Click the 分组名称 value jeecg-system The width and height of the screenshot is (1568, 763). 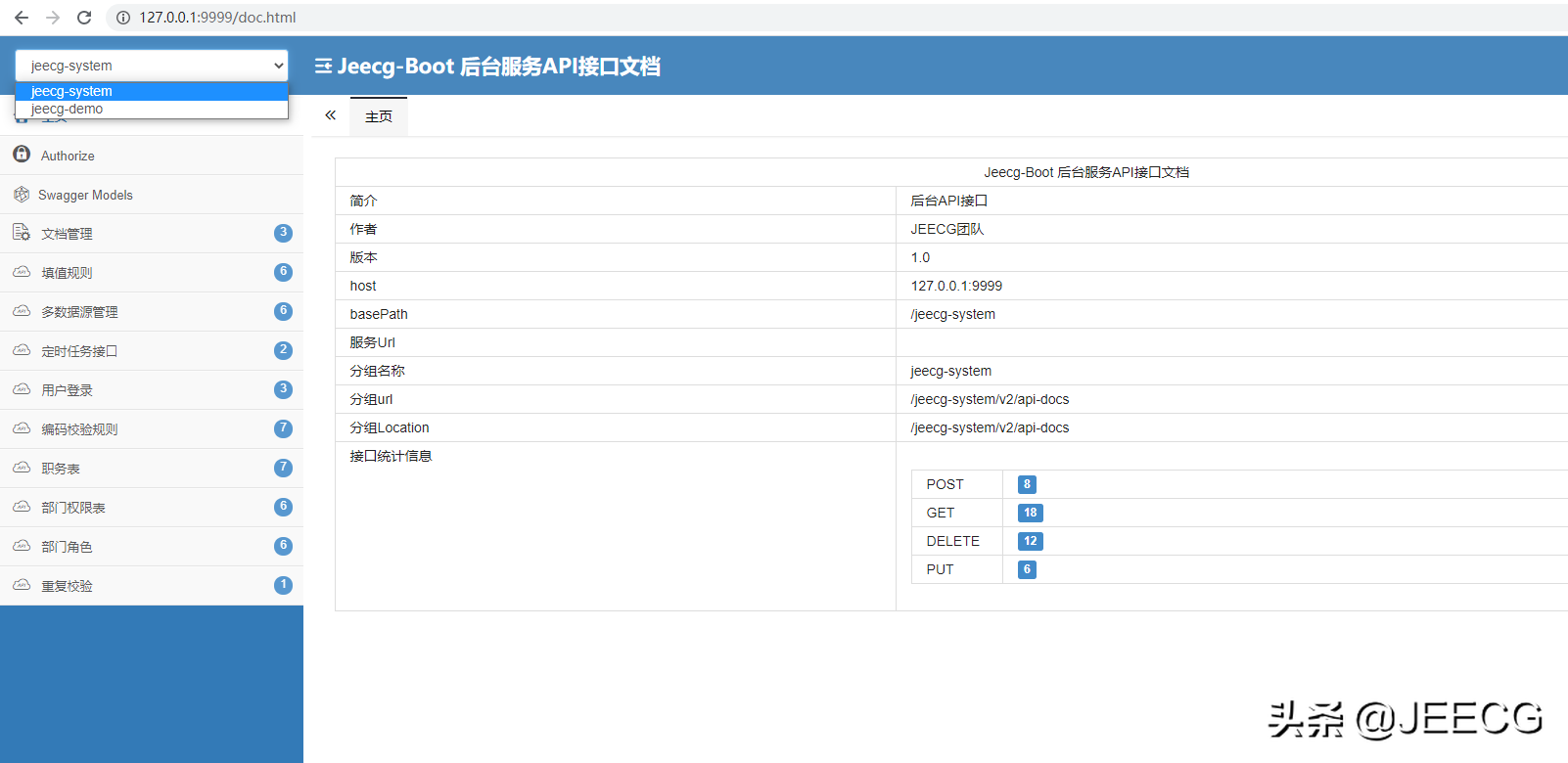950,371
